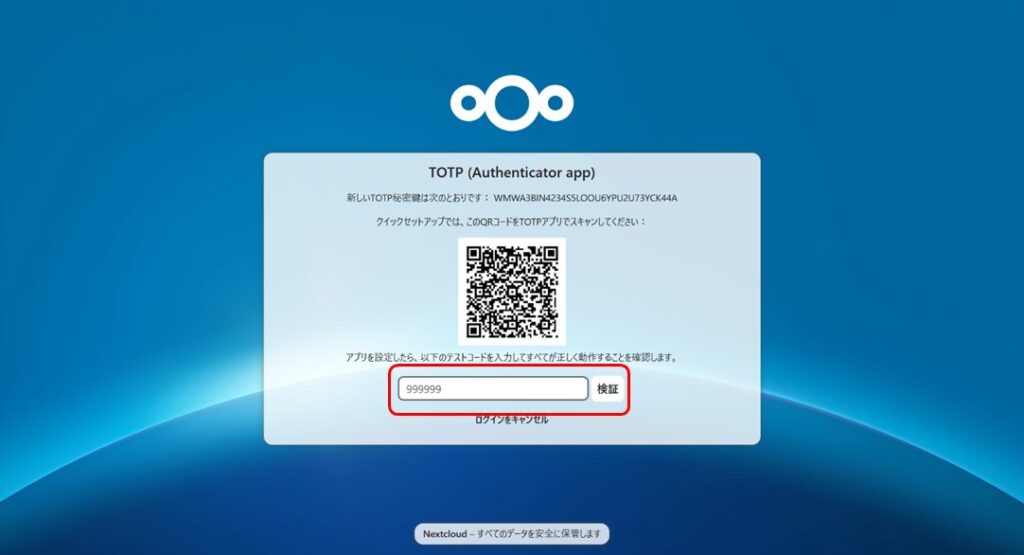Focus the 999999 test code input field
The image size is (1024, 555).
pos(493,388)
